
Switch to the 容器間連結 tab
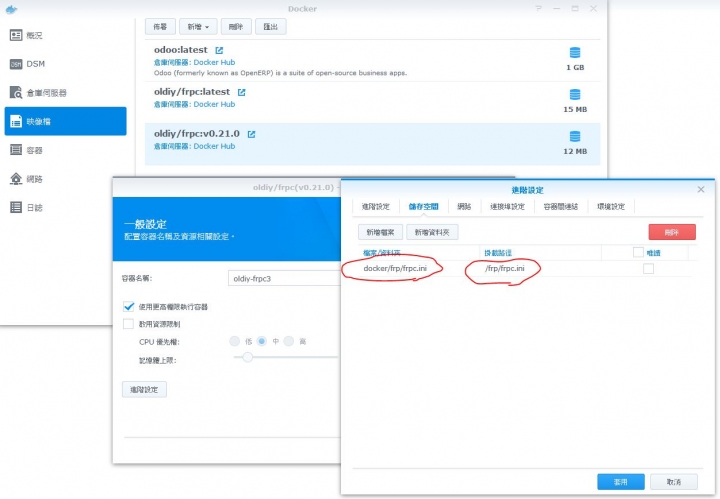(561, 207)
